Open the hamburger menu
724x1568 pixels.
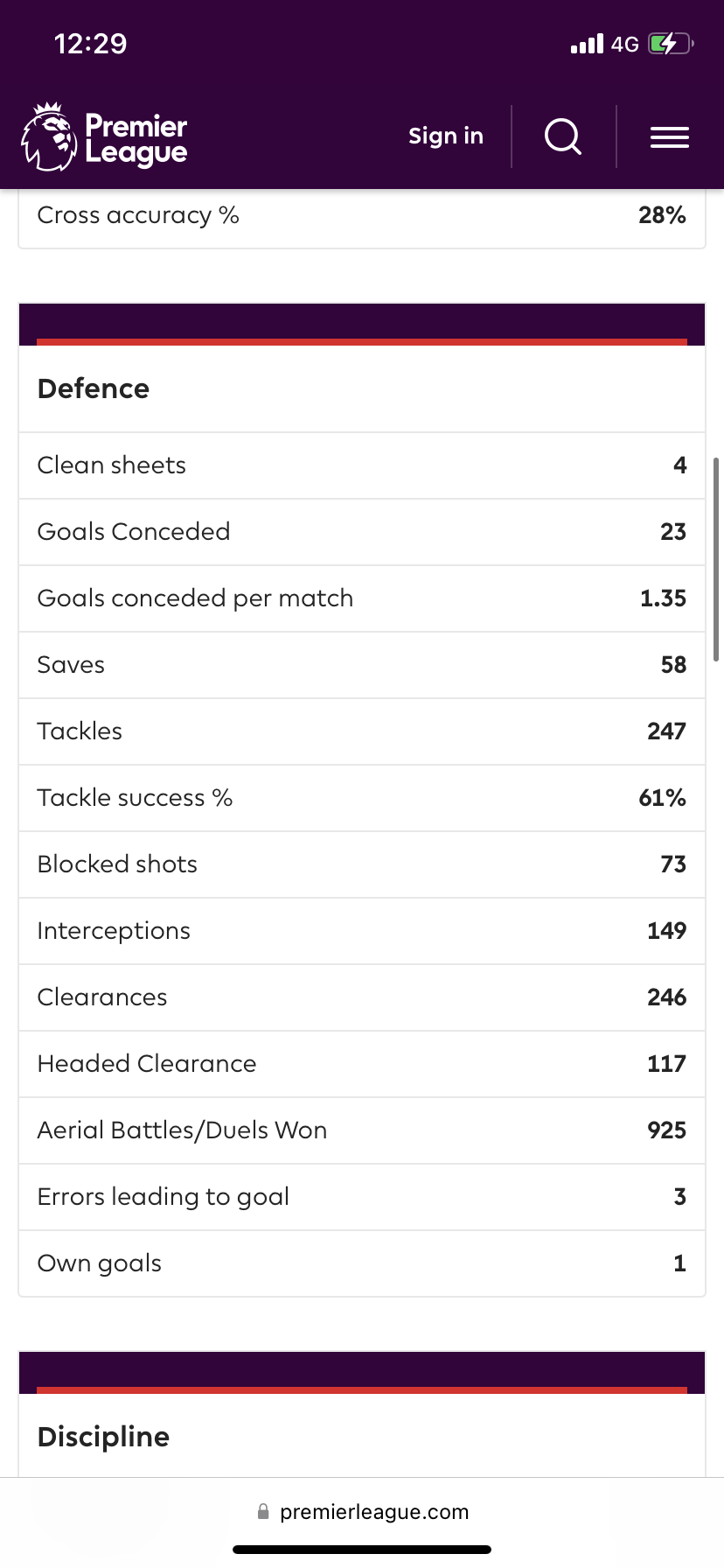[x=670, y=137]
